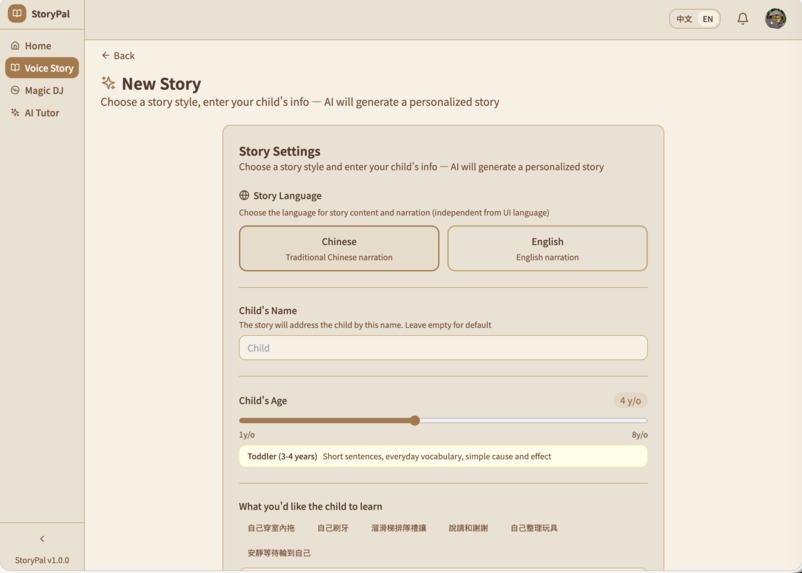Click the New Story page title
The height and width of the screenshot is (573, 802).
[x=161, y=83]
